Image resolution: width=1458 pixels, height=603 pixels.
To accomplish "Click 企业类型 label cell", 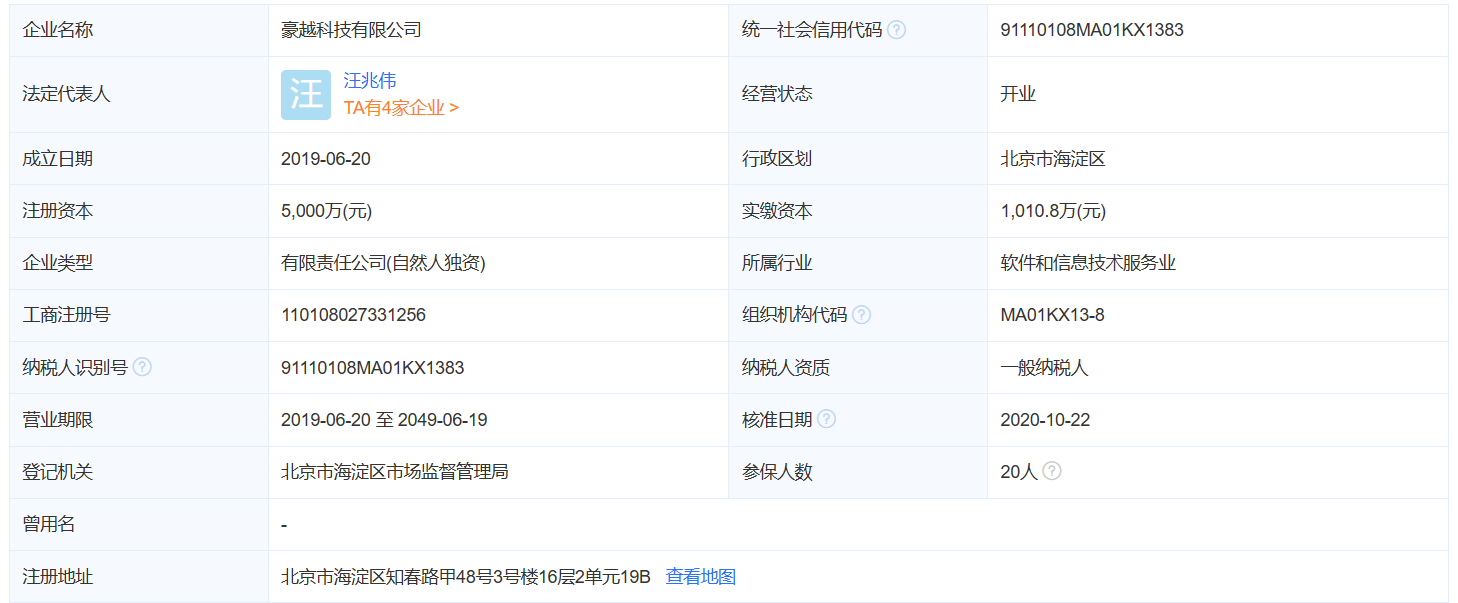I will [139, 263].
